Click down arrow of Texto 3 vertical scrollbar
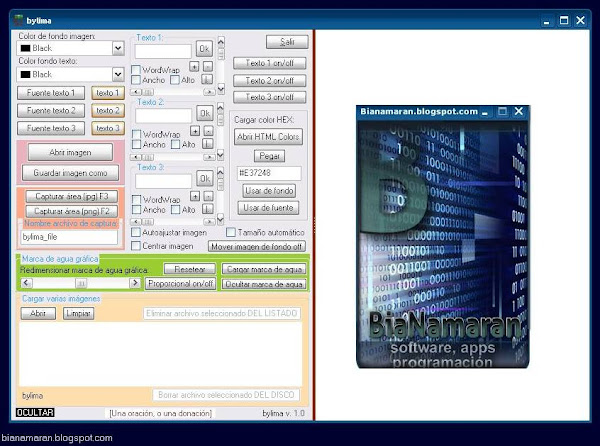The image size is (600, 446). pos(221,219)
